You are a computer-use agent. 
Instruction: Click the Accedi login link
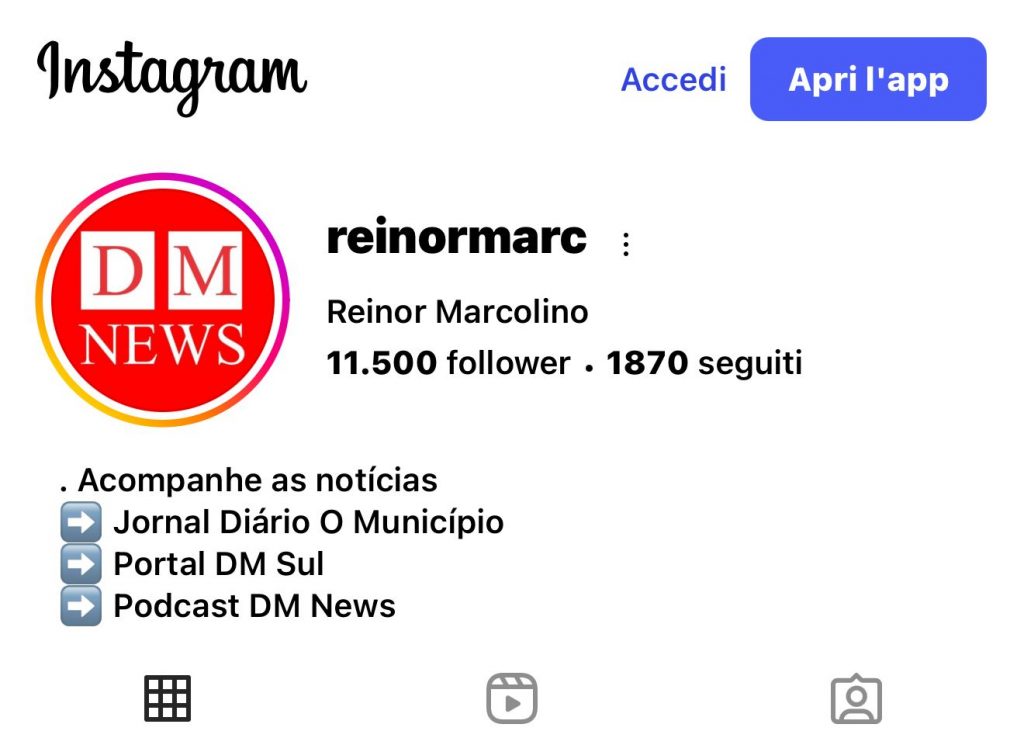tap(673, 80)
